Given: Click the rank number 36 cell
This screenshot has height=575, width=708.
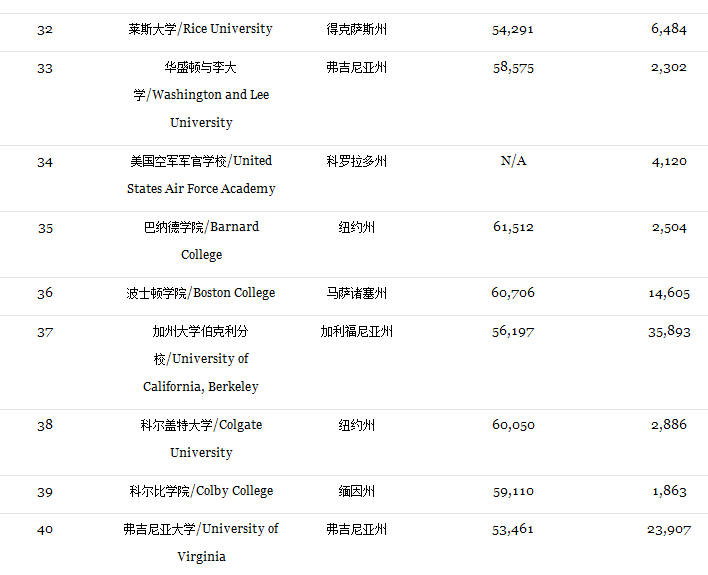Looking at the screenshot, I should (45, 293).
